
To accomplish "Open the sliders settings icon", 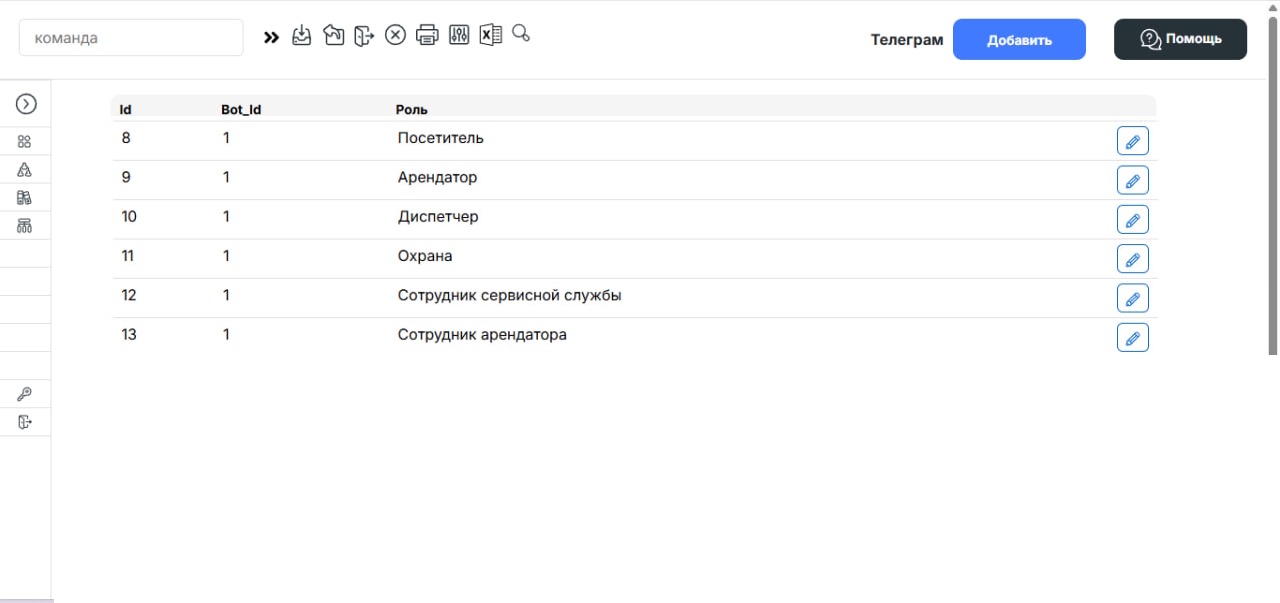I will point(459,35).
